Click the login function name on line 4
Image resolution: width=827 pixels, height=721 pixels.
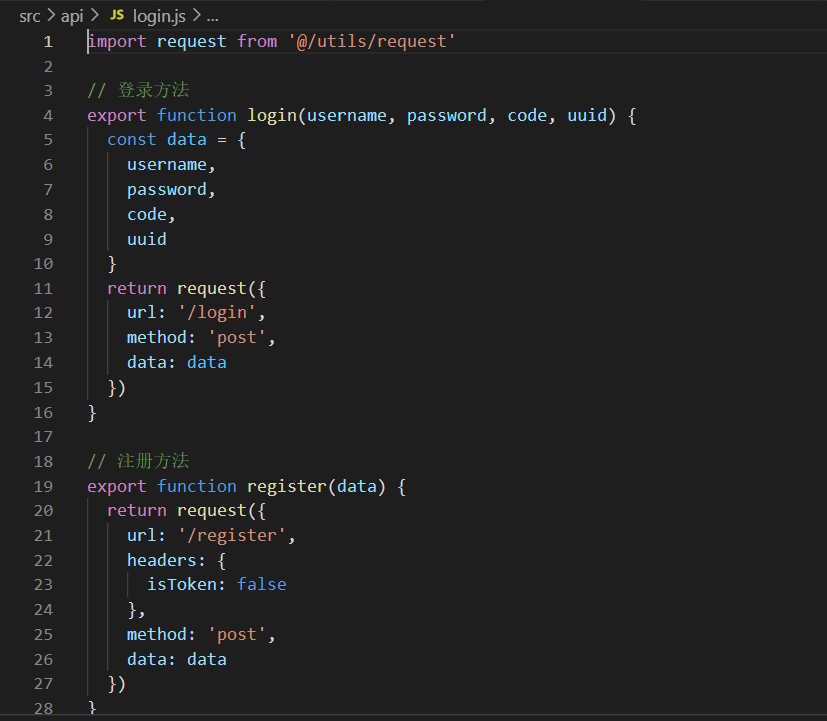(271, 115)
